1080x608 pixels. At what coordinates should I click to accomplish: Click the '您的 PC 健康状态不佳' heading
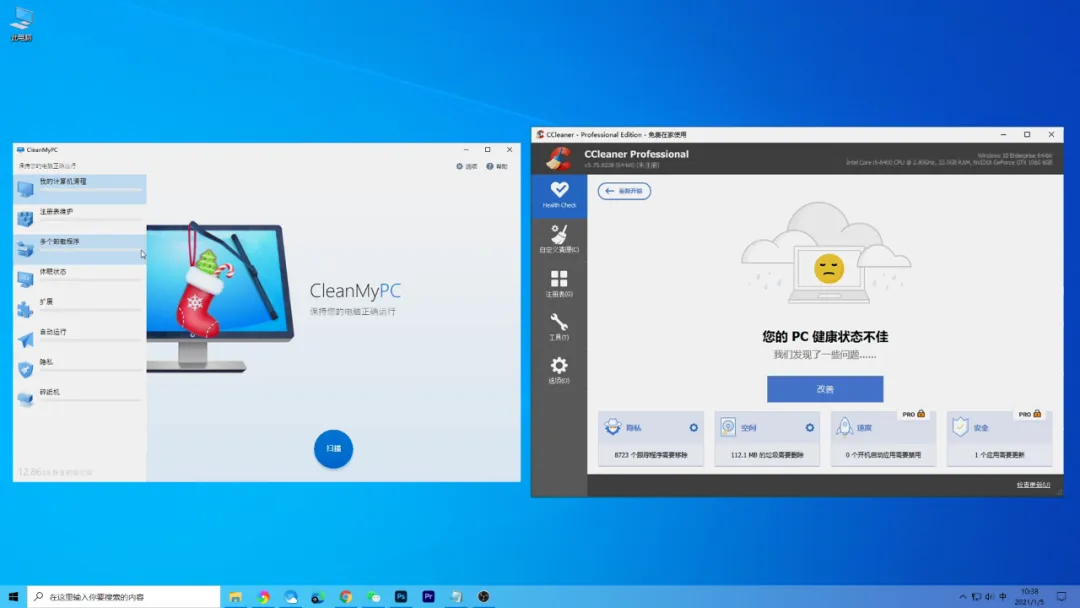(x=825, y=337)
